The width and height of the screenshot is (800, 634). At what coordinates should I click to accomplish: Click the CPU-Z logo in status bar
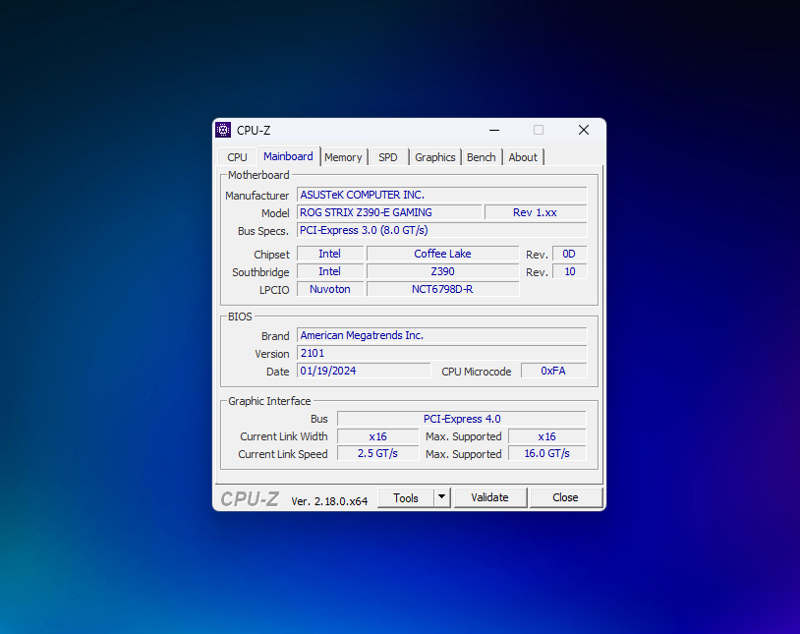click(x=250, y=497)
